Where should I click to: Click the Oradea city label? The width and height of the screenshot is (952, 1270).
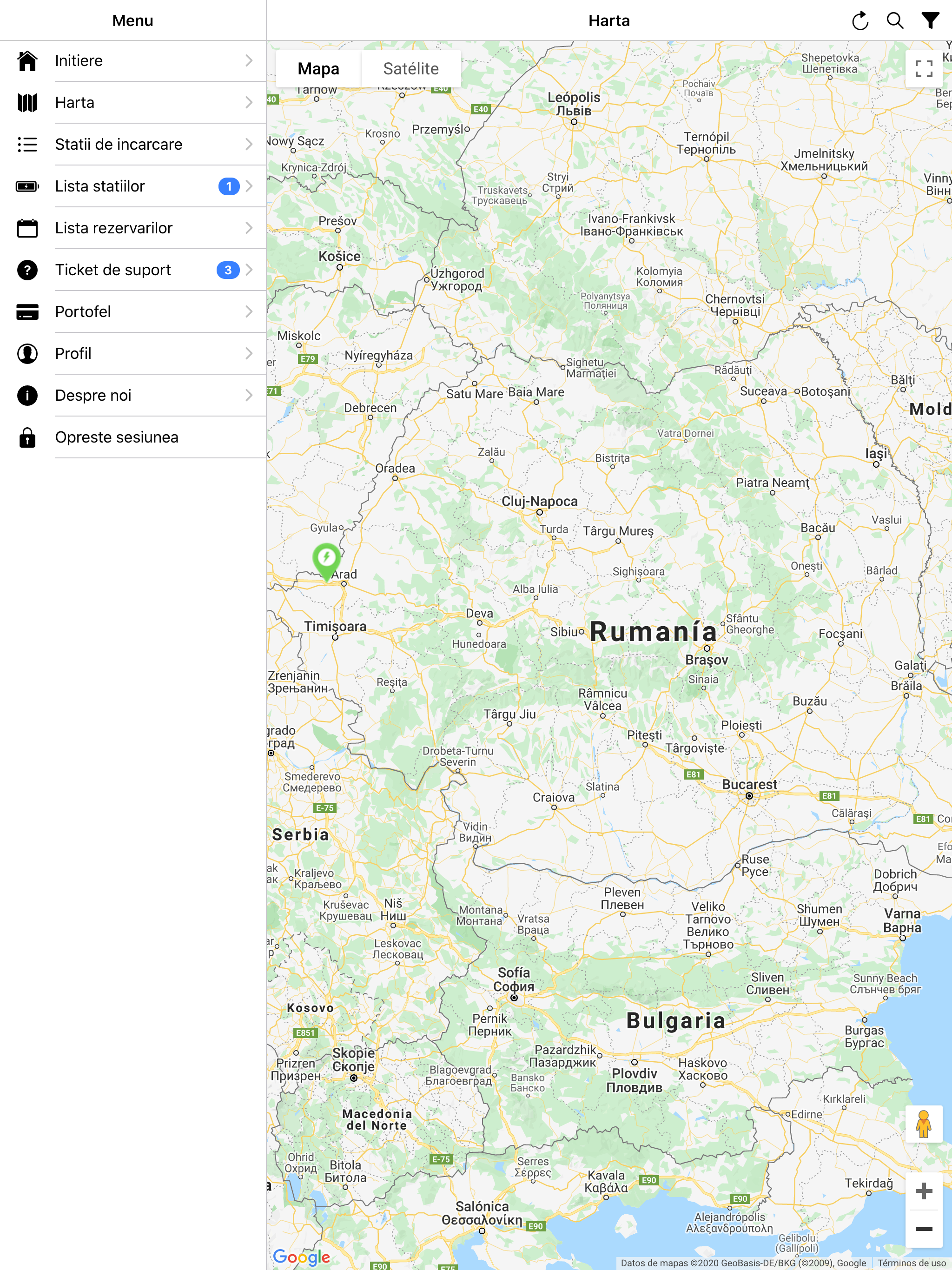point(395,468)
